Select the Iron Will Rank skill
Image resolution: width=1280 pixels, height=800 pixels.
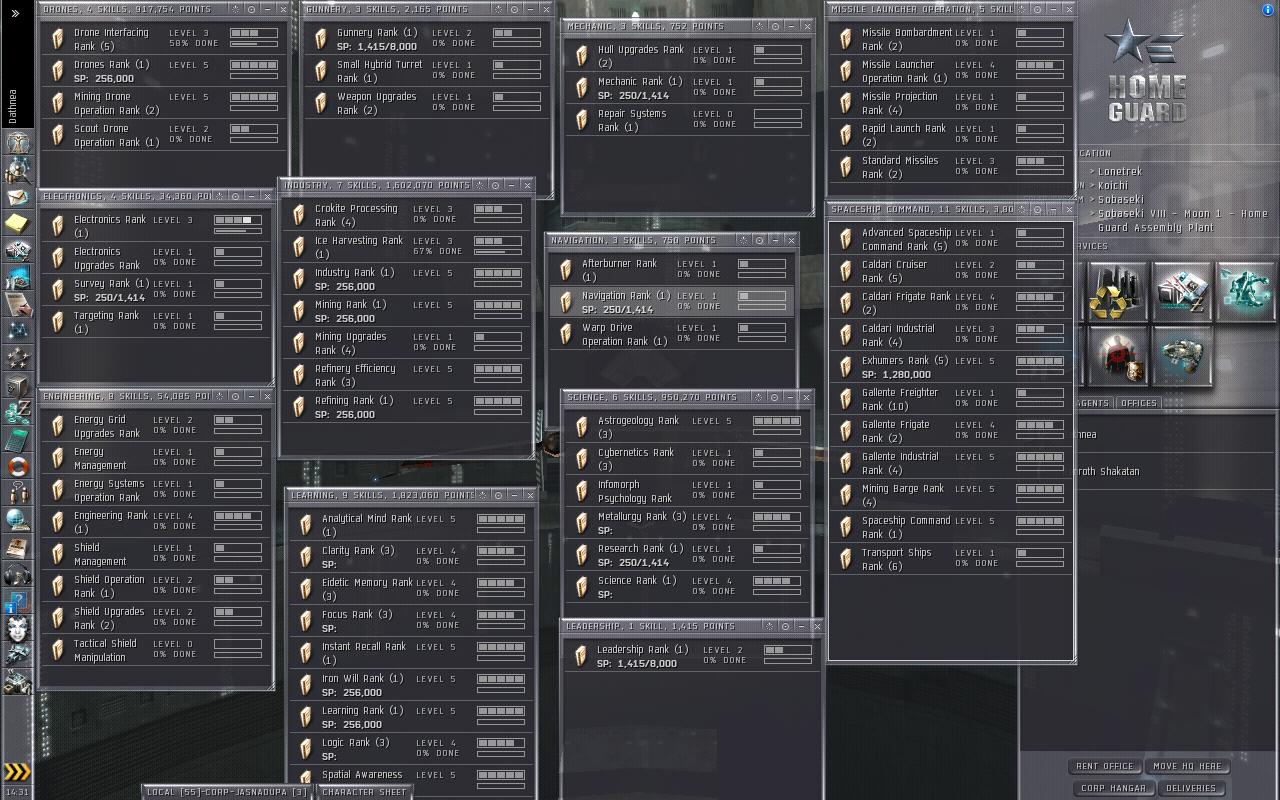[412, 685]
